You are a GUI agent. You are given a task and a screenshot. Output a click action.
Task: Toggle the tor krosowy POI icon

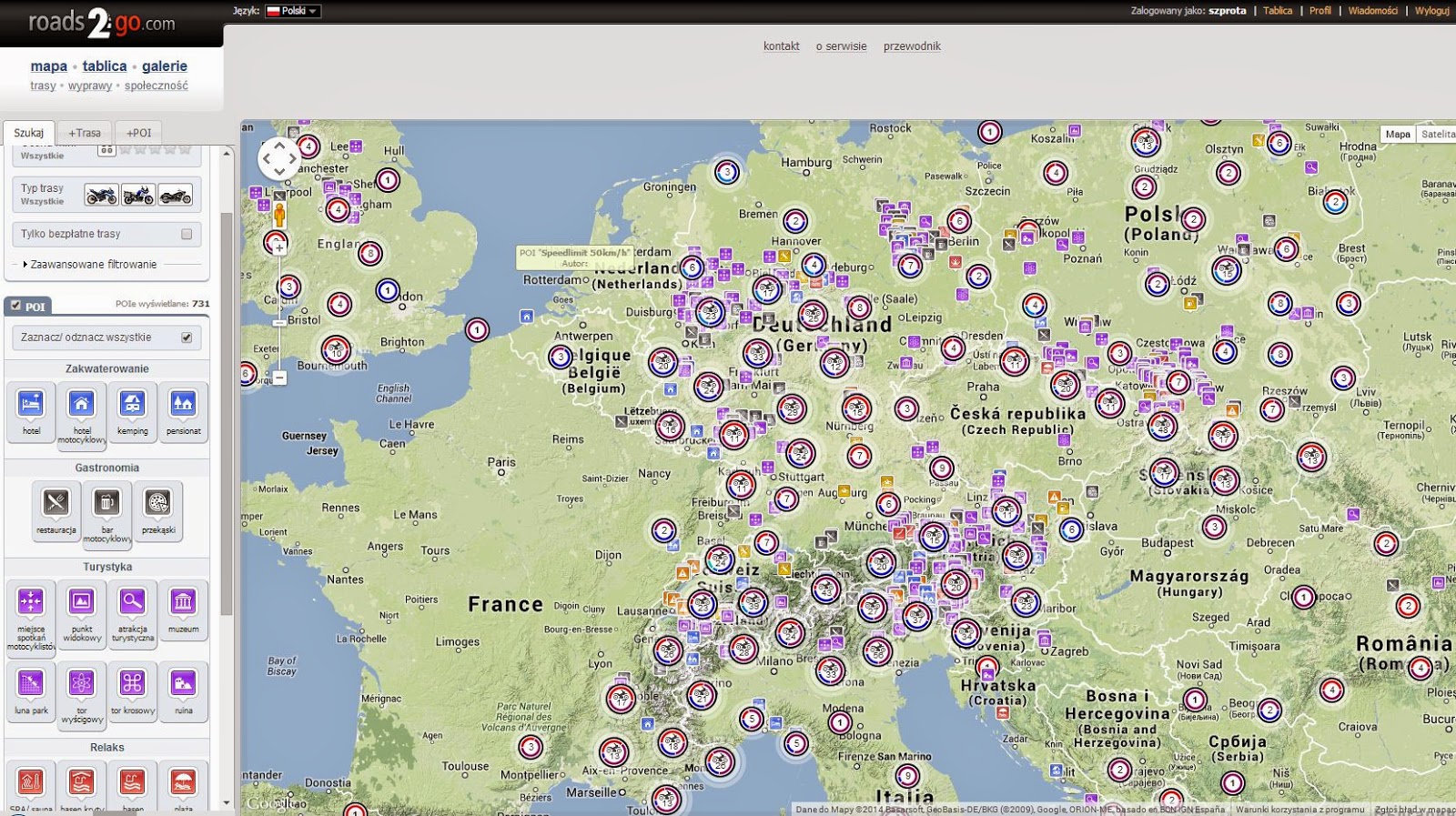click(132, 691)
